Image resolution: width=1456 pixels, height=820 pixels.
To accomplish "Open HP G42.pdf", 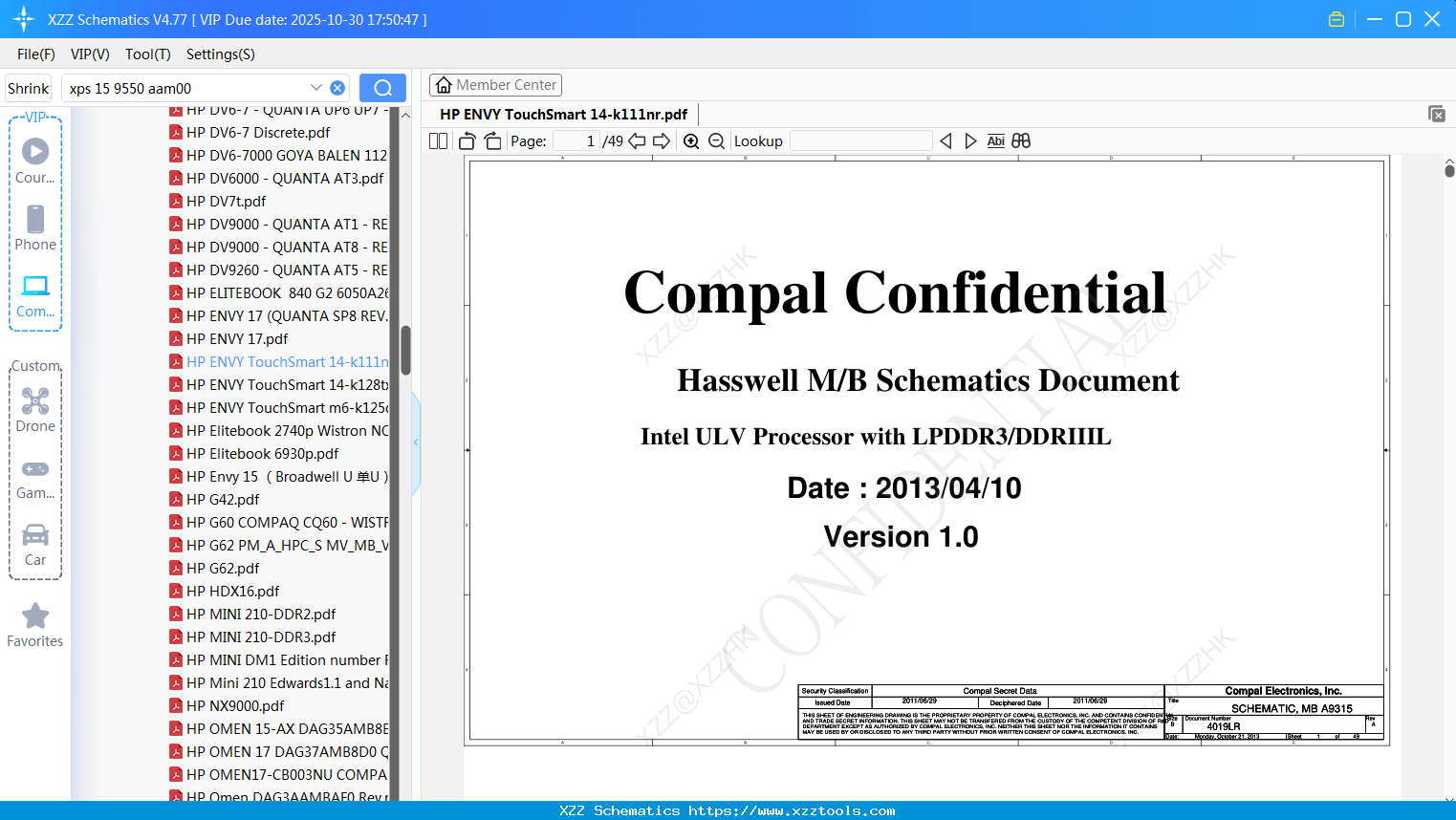I will (223, 500).
